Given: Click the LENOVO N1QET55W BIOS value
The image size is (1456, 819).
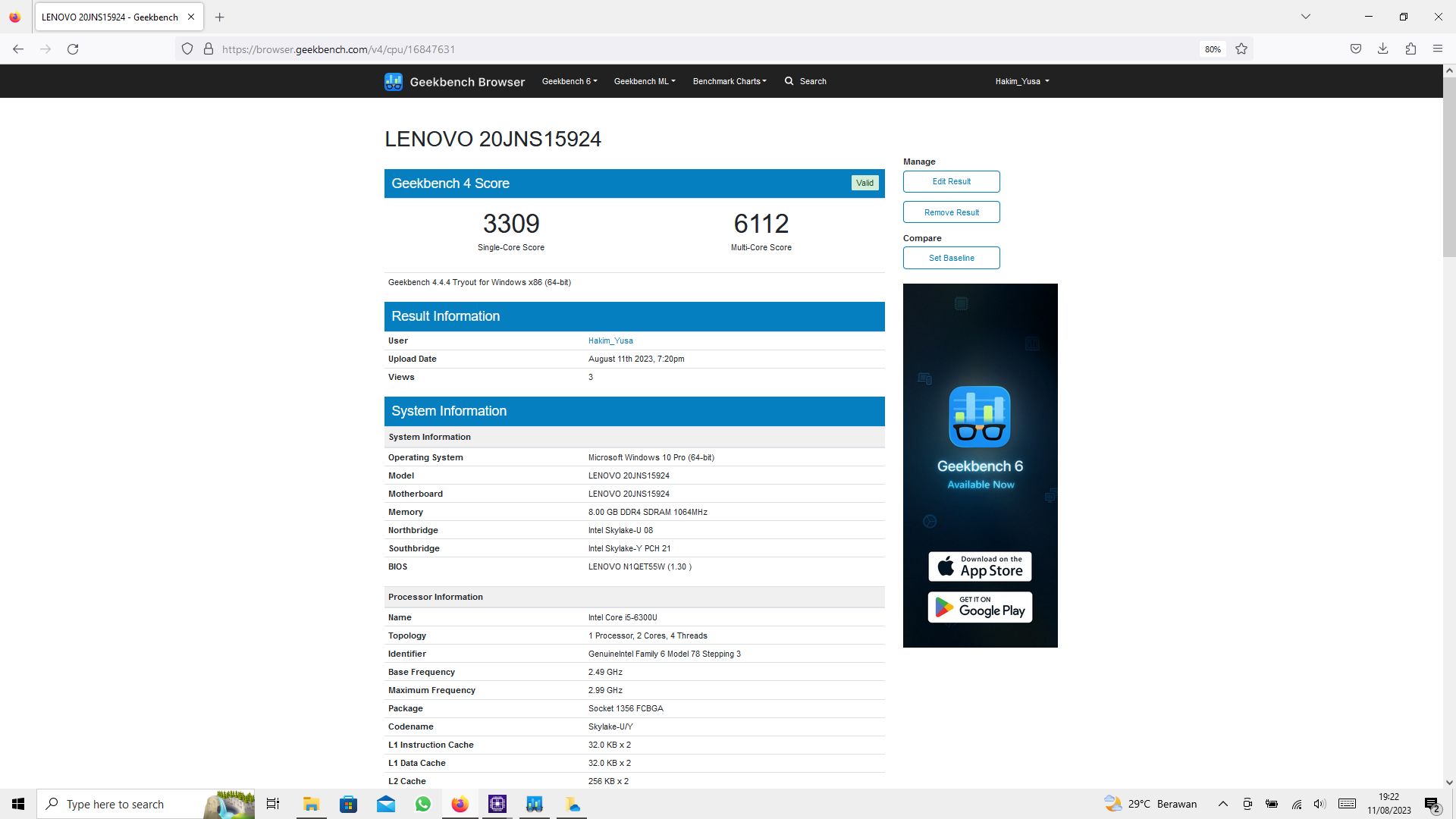Looking at the screenshot, I should [640, 566].
